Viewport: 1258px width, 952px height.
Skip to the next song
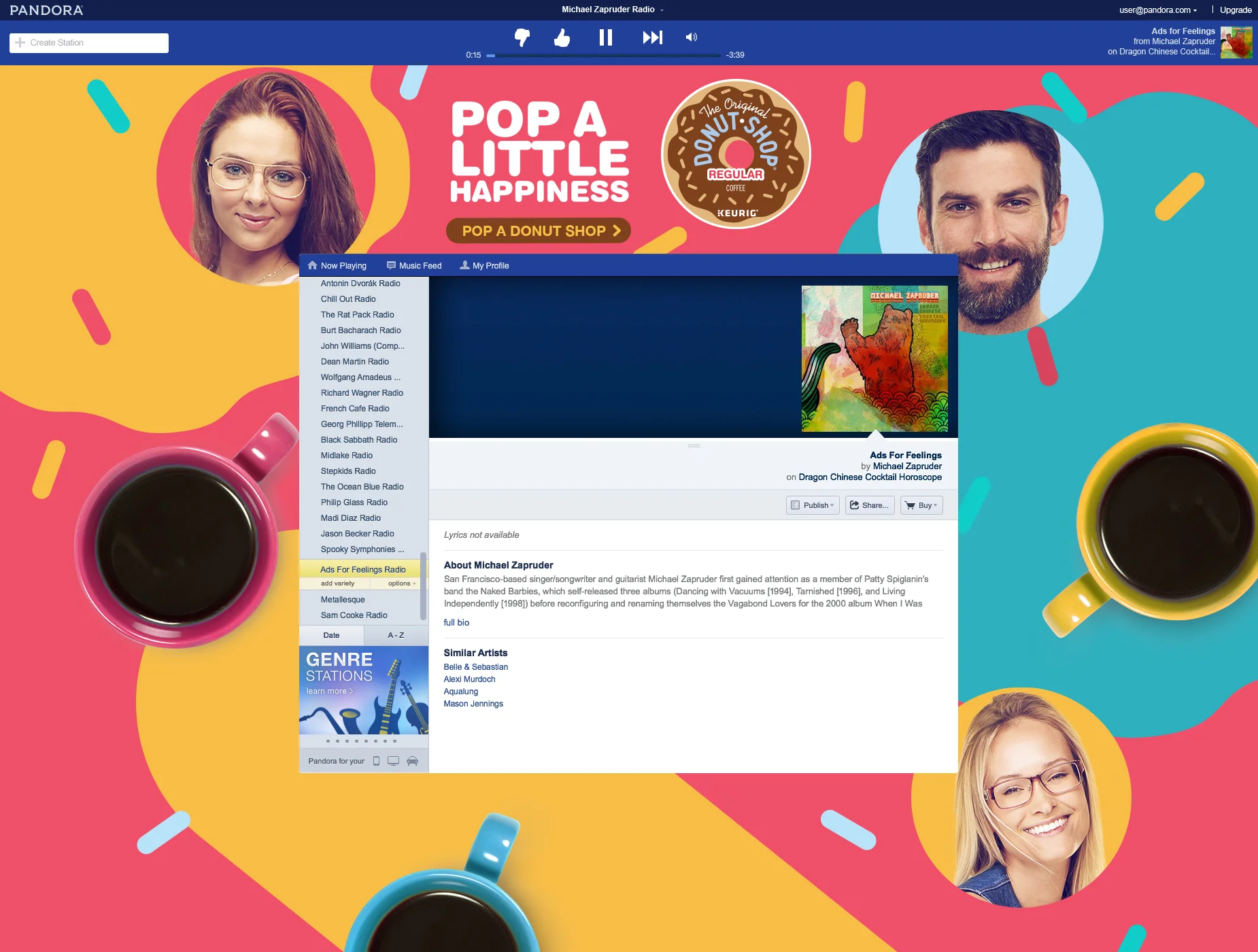click(x=652, y=37)
